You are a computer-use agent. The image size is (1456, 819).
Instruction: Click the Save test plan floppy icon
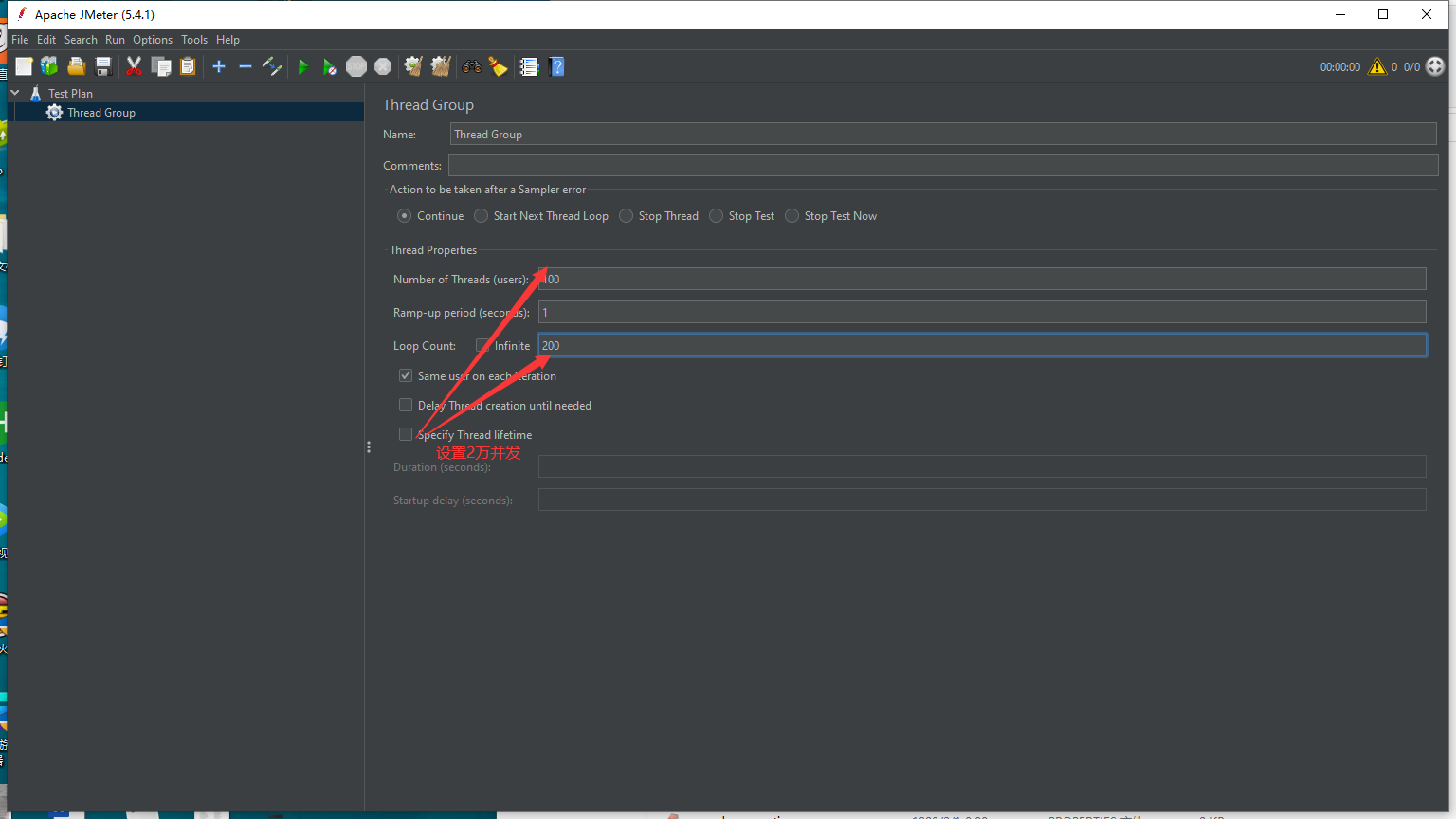click(103, 66)
